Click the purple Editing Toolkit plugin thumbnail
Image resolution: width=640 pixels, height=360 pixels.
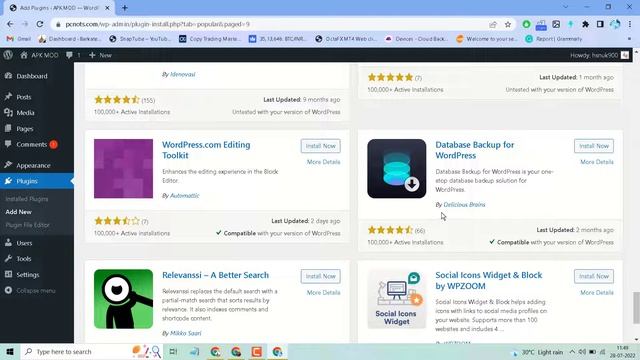pos(123,169)
